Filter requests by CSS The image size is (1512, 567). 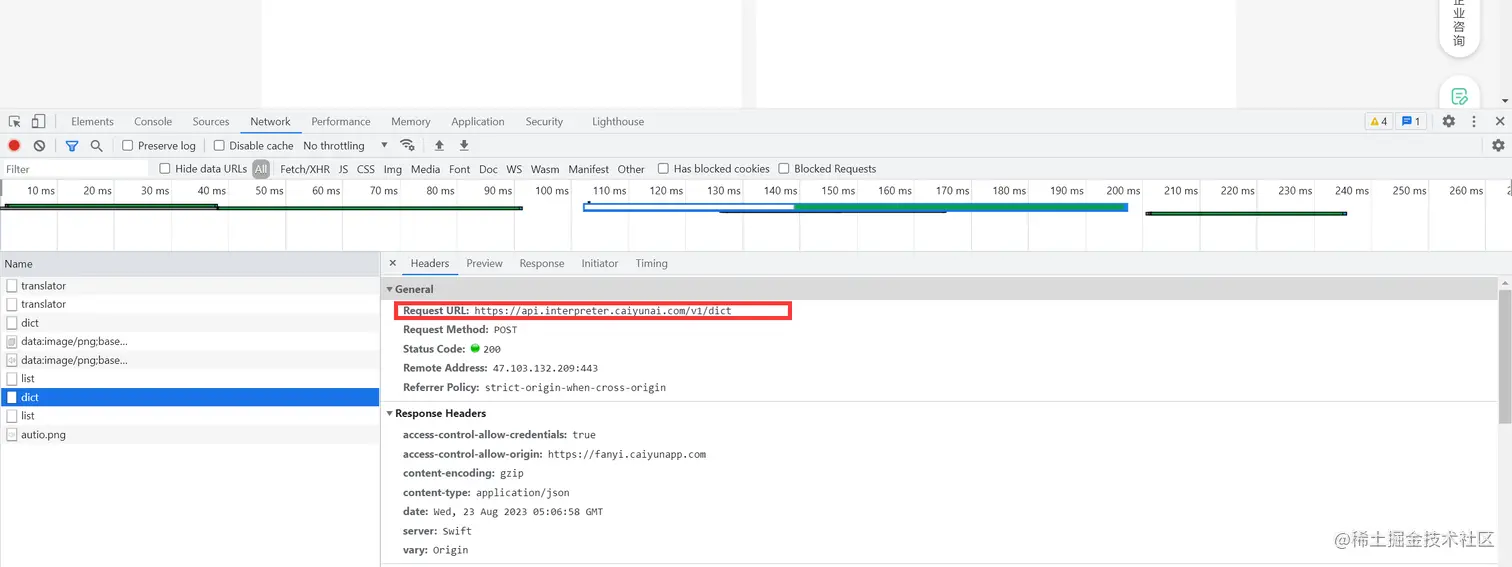[366, 169]
